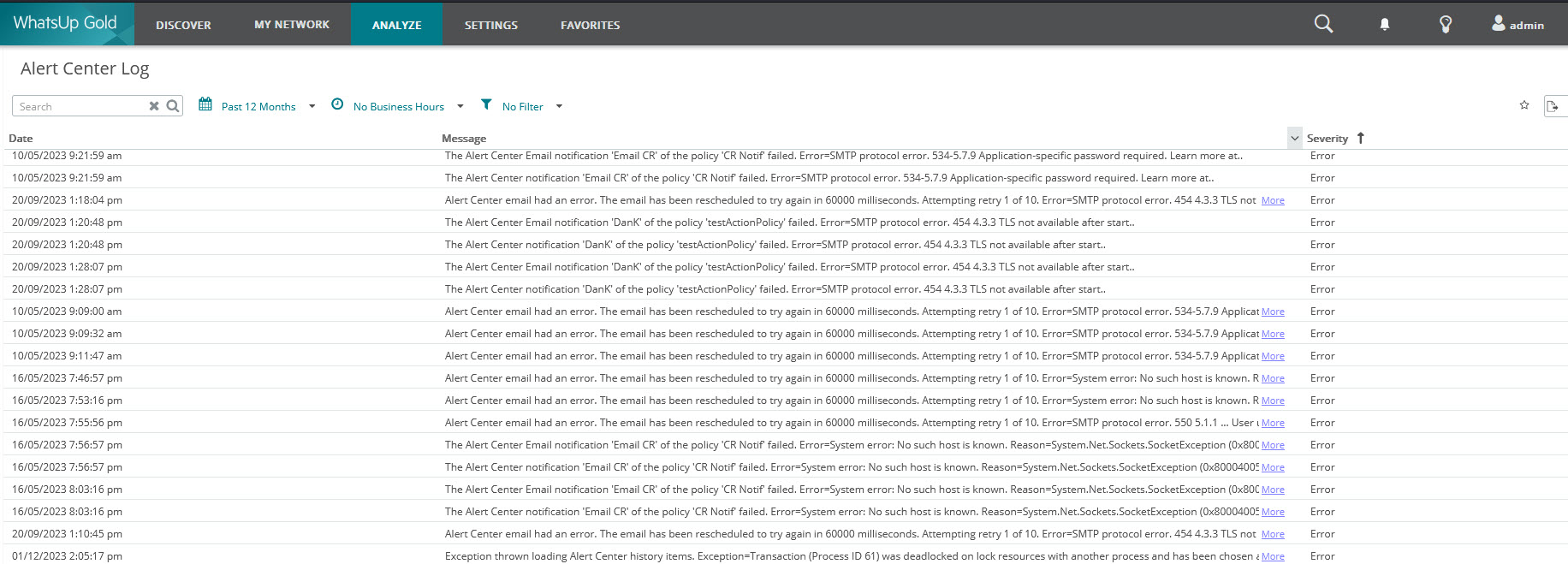Click the WhatsUp Gold logo
The image size is (1568, 564).
click(x=66, y=23)
